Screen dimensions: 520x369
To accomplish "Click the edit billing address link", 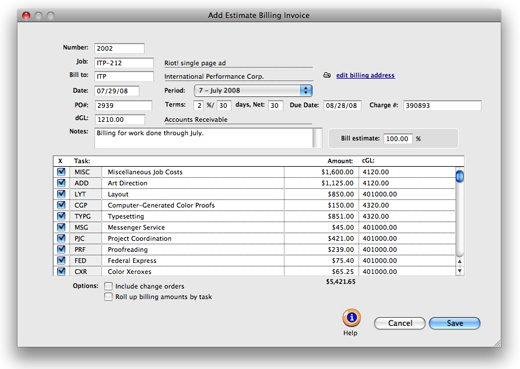I will click(365, 75).
